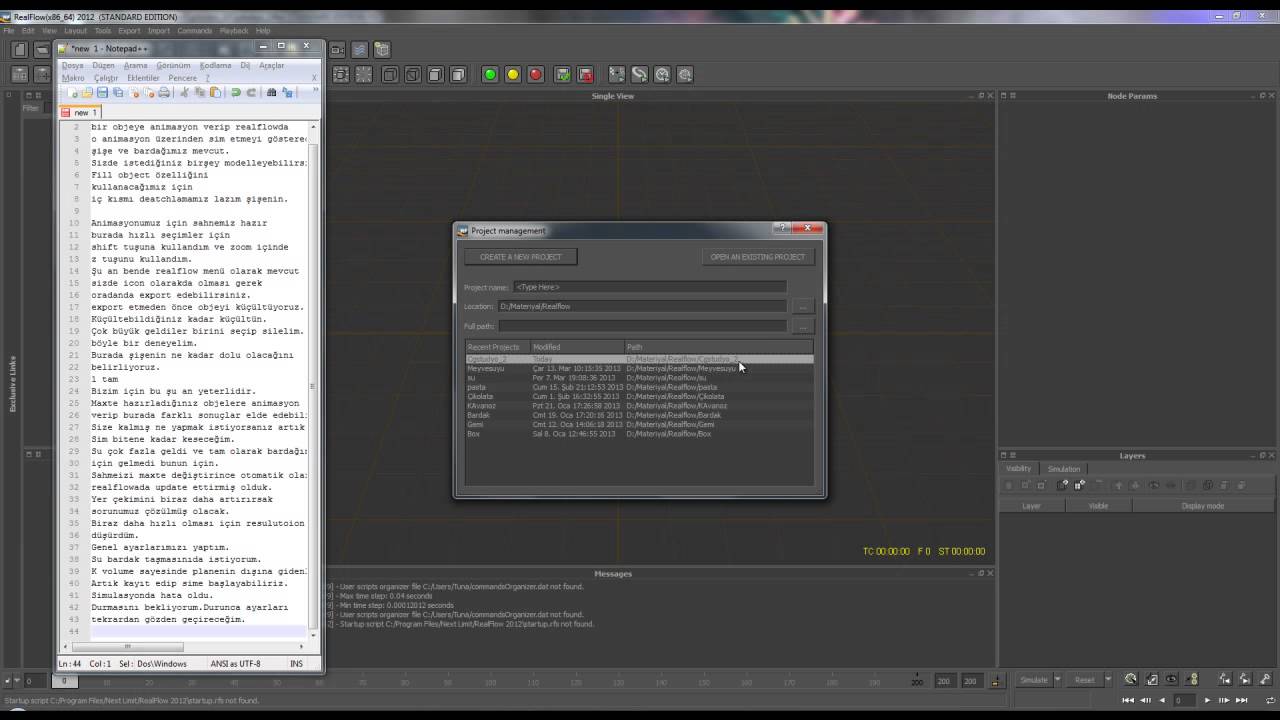This screenshot has width=1280, height=720.
Task: Click the camera icon in RealFlow toolbar
Action: (x=337, y=49)
